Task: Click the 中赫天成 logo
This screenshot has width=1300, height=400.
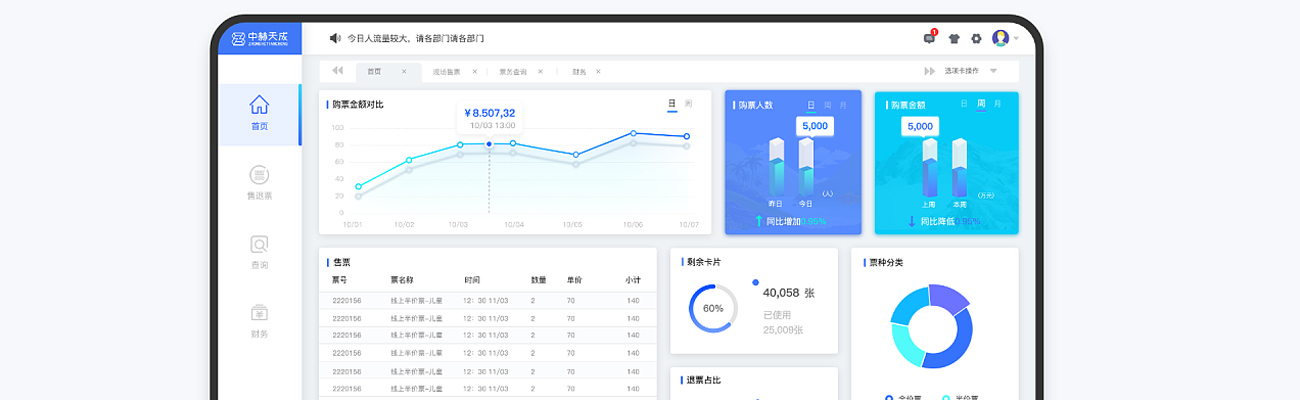Action: [x=259, y=38]
